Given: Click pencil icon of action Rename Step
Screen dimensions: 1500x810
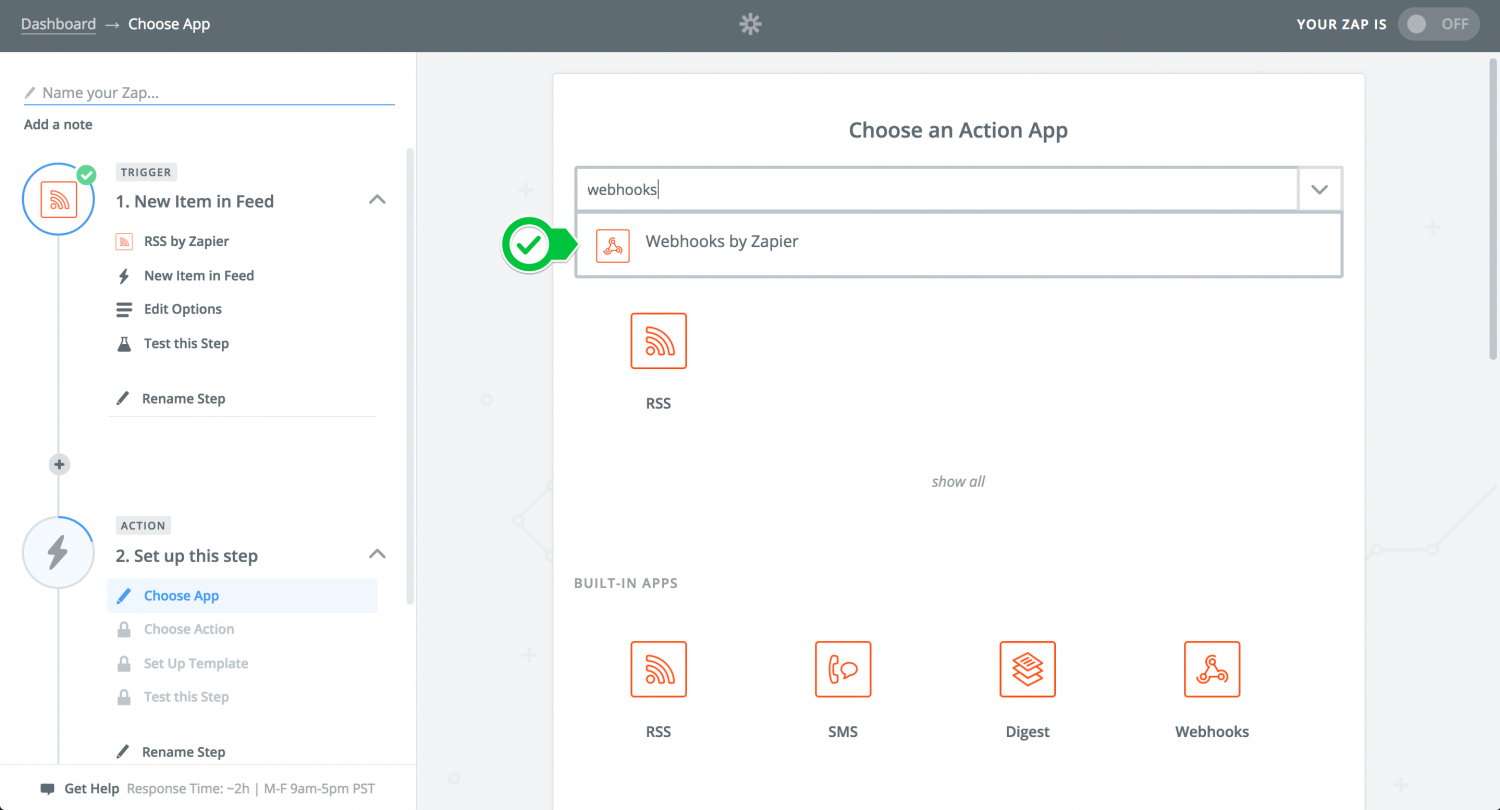Looking at the screenshot, I should (x=123, y=752).
